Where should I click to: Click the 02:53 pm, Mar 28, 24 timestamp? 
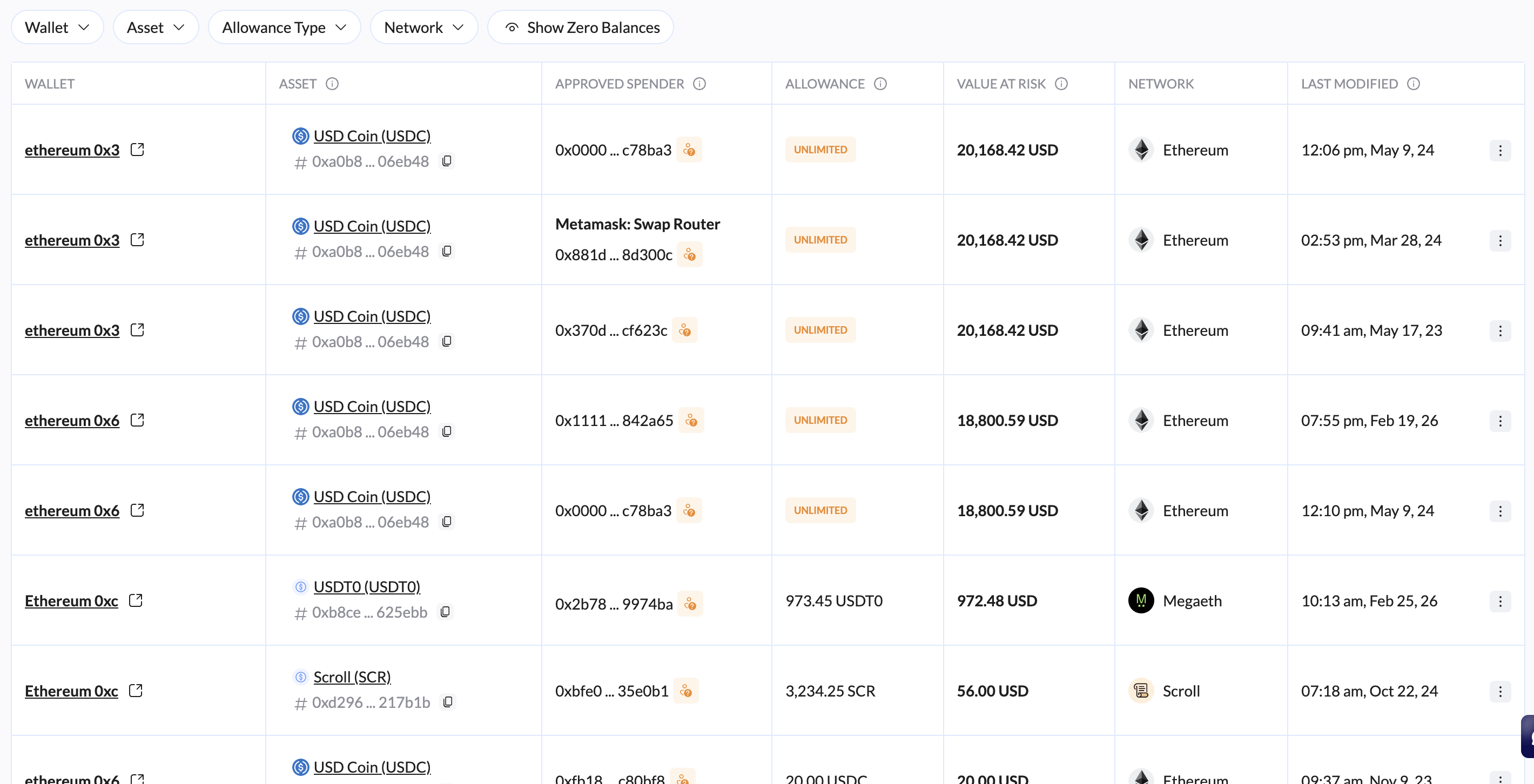[x=1371, y=240]
